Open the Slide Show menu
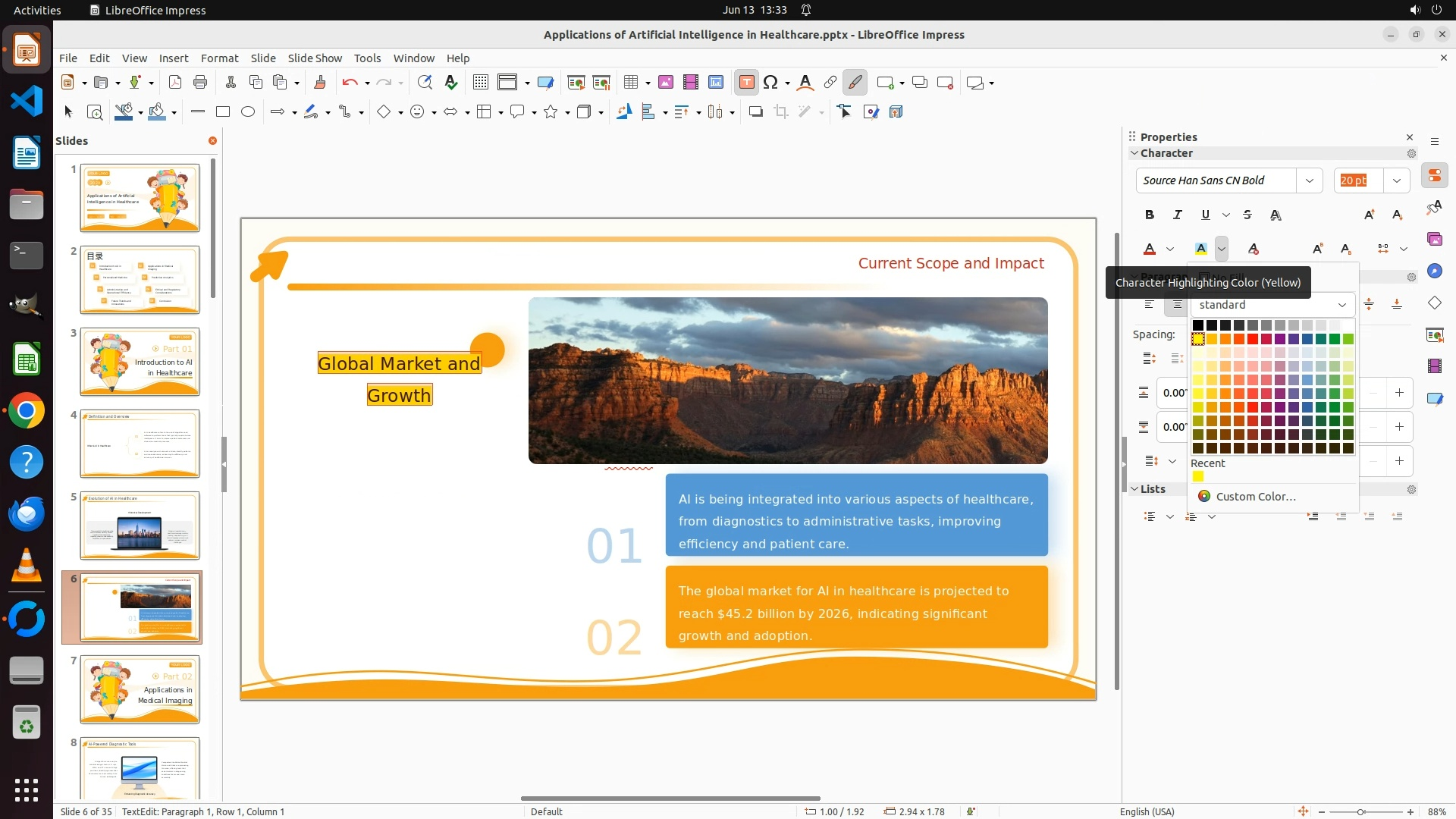 (x=315, y=58)
